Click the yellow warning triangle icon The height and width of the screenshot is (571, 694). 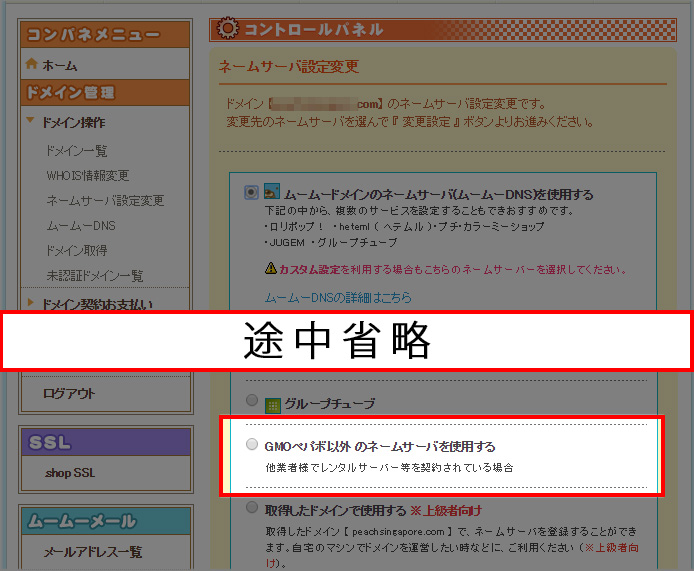270,268
